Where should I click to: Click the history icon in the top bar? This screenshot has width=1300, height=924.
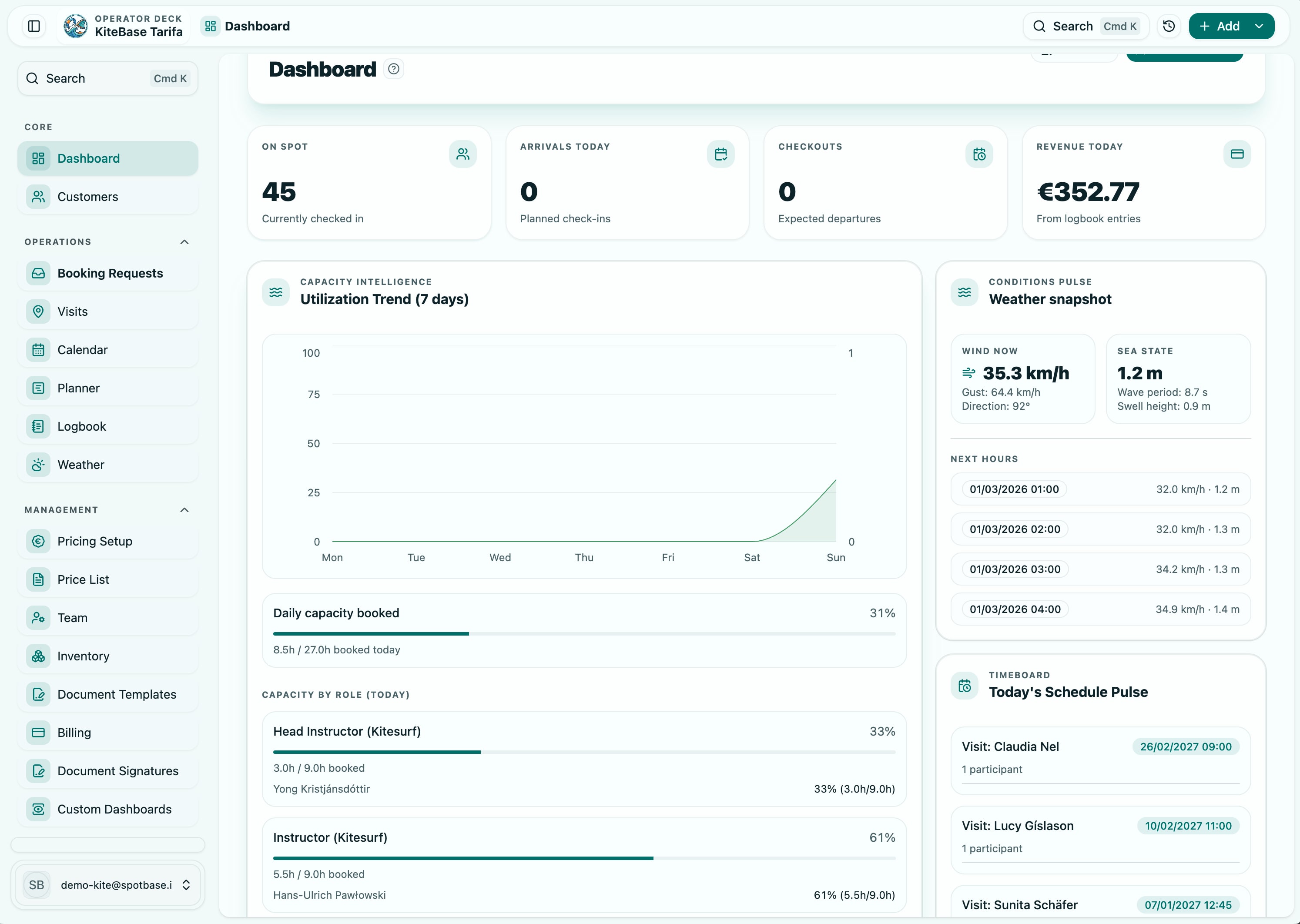pyautogui.click(x=1169, y=26)
